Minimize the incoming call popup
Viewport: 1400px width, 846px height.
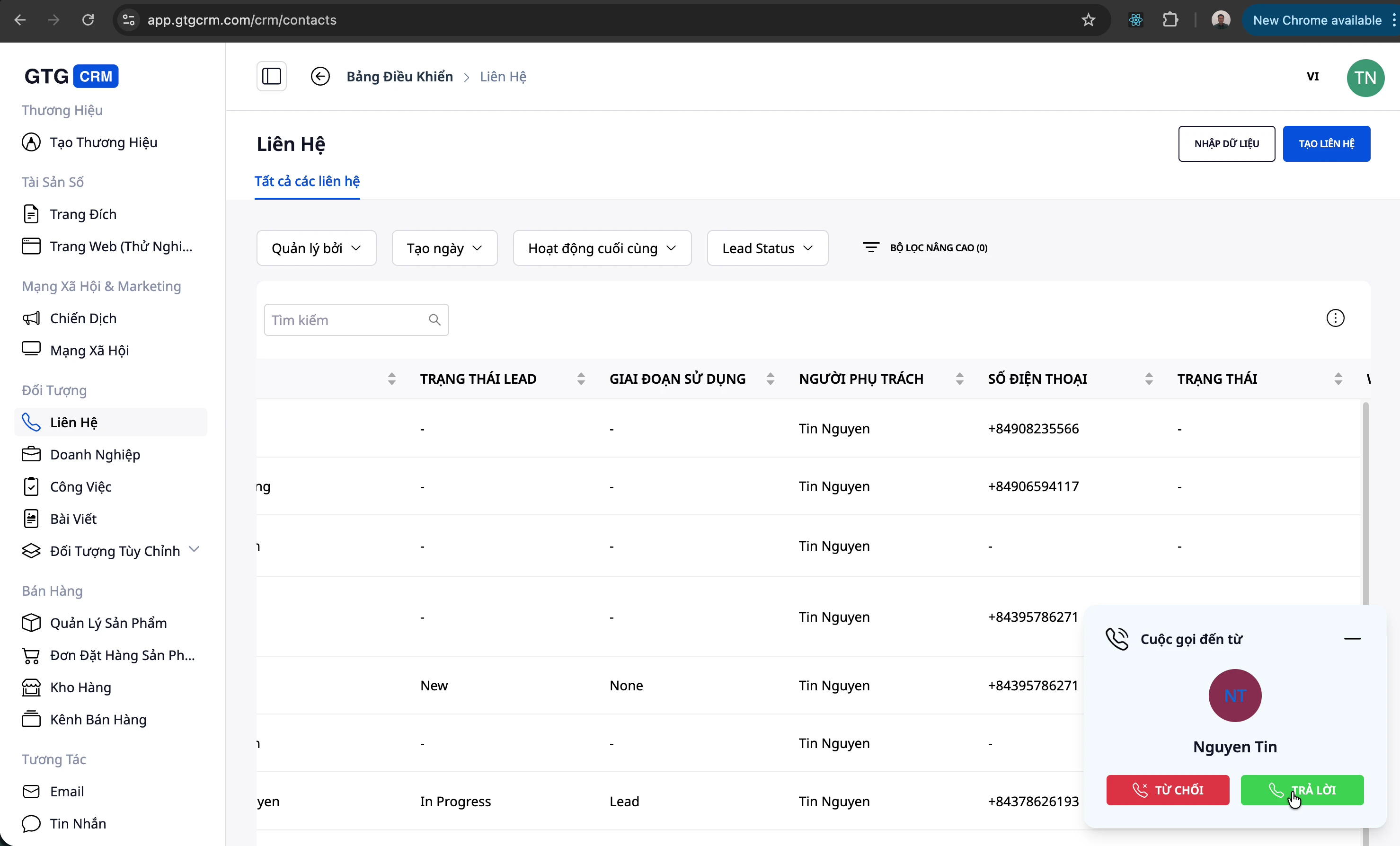pos(1352,639)
